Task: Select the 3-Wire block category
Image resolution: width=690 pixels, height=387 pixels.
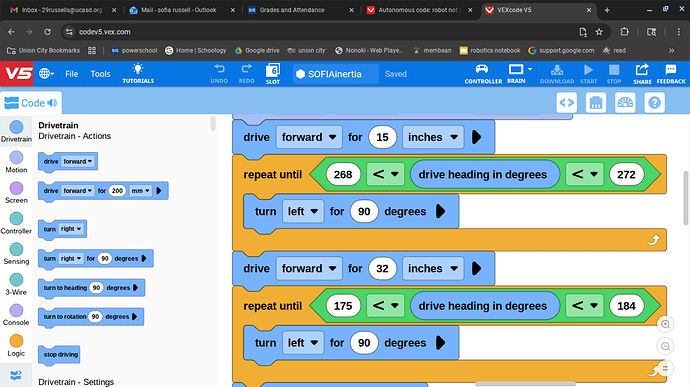Action: click(16, 284)
